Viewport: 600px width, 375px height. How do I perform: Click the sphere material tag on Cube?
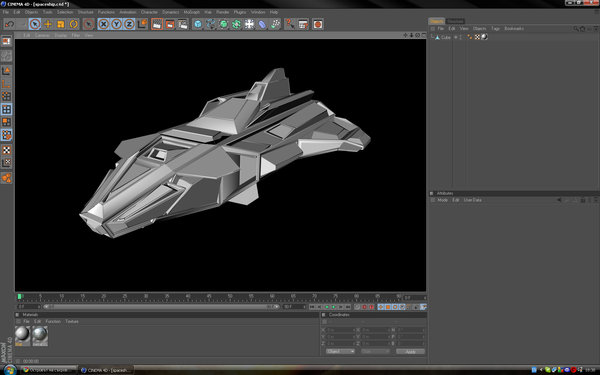point(484,37)
